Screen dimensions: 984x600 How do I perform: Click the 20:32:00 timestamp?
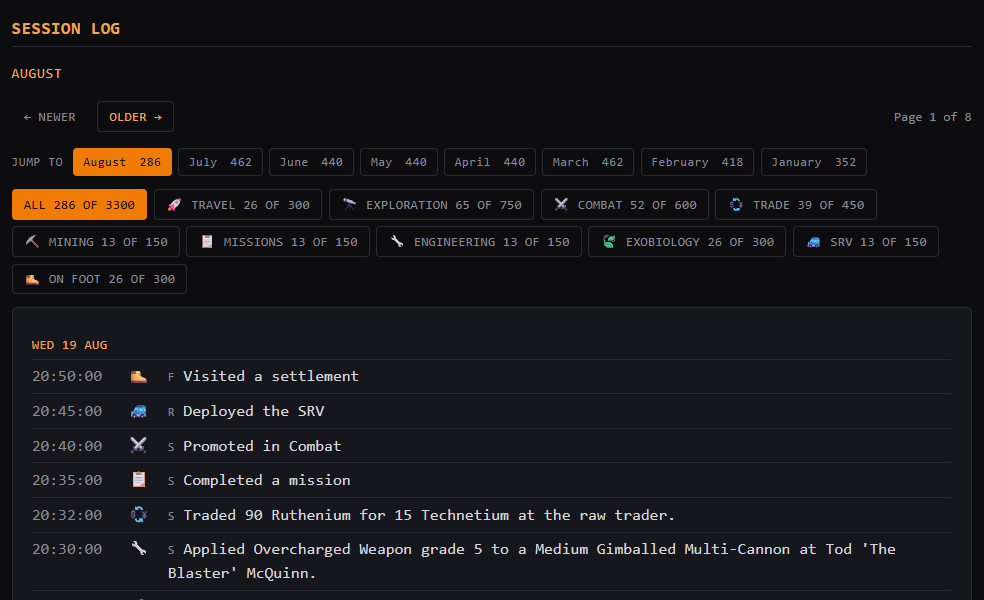[x=67, y=515]
